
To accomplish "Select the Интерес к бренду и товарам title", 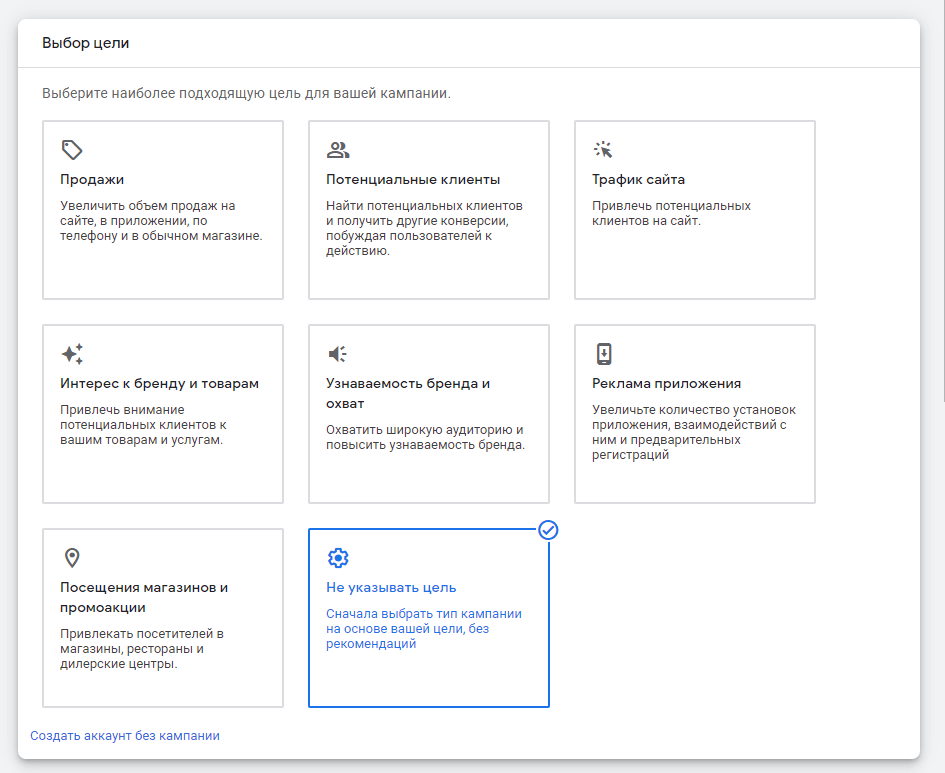I will coord(159,384).
